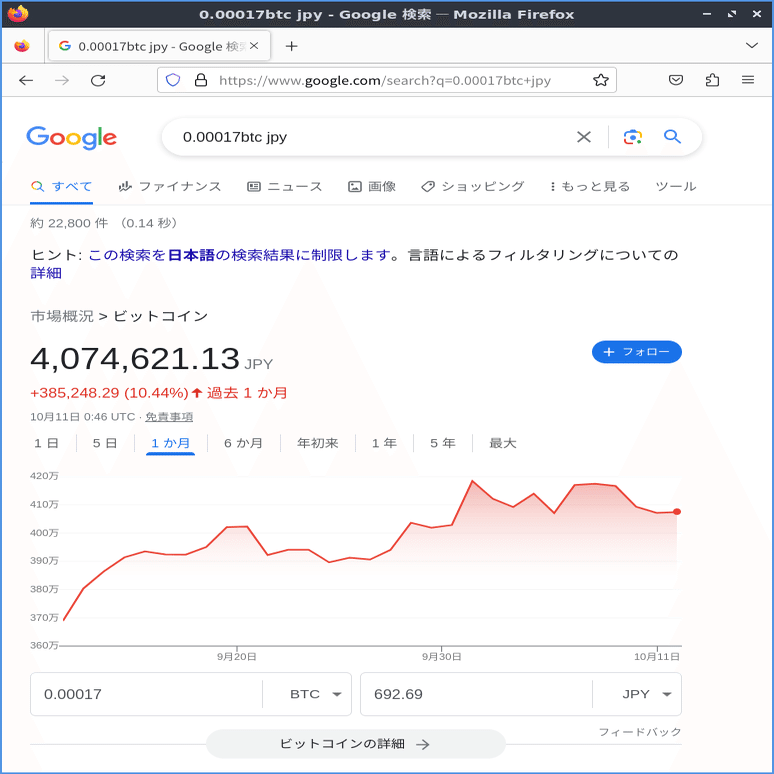Image resolution: width=774 pixels, height=774 pixels.
Task: Submit search with magnifier icon
Action: [672, 137]
